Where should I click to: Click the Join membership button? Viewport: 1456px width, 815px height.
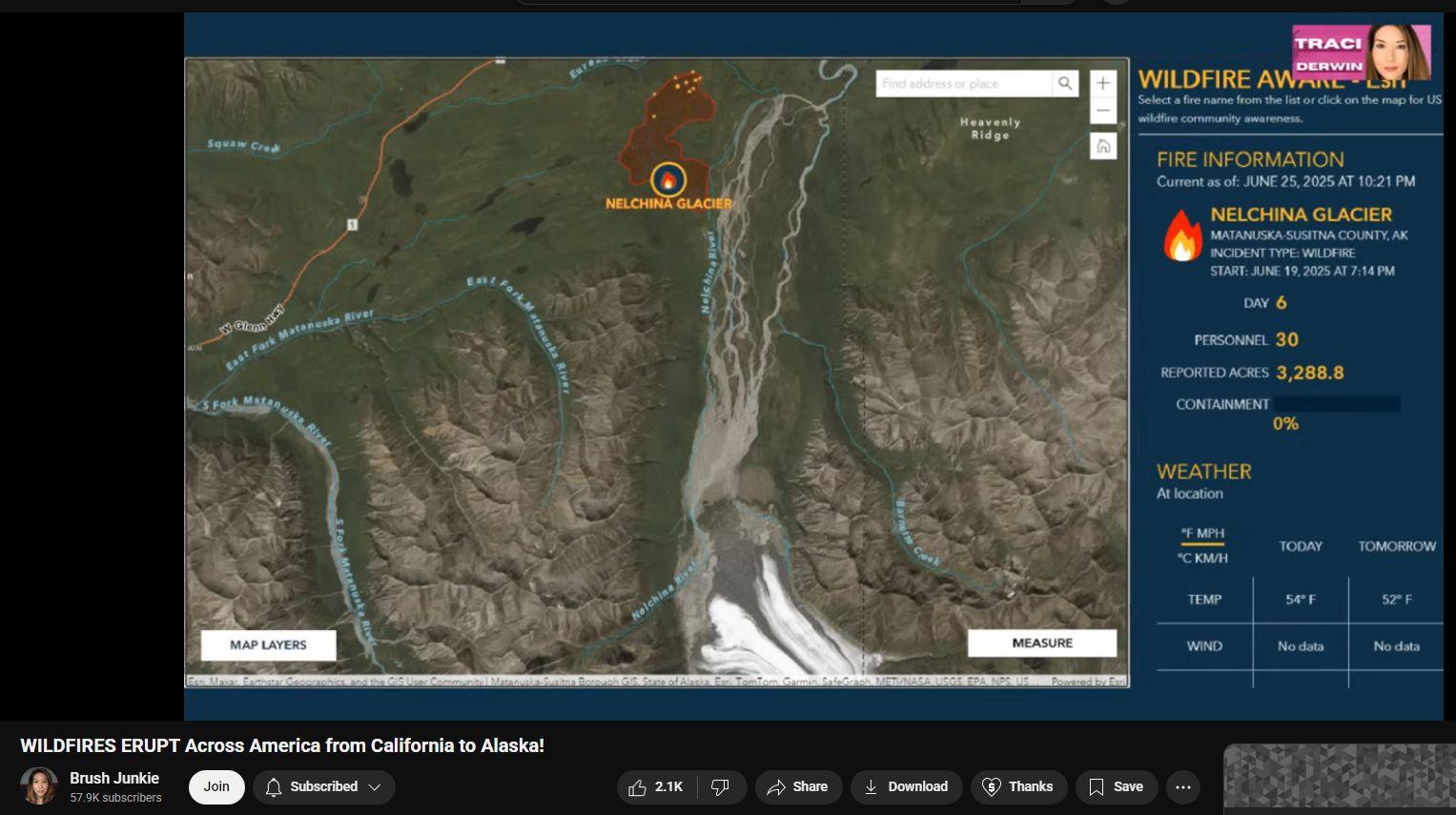(216, 787)
